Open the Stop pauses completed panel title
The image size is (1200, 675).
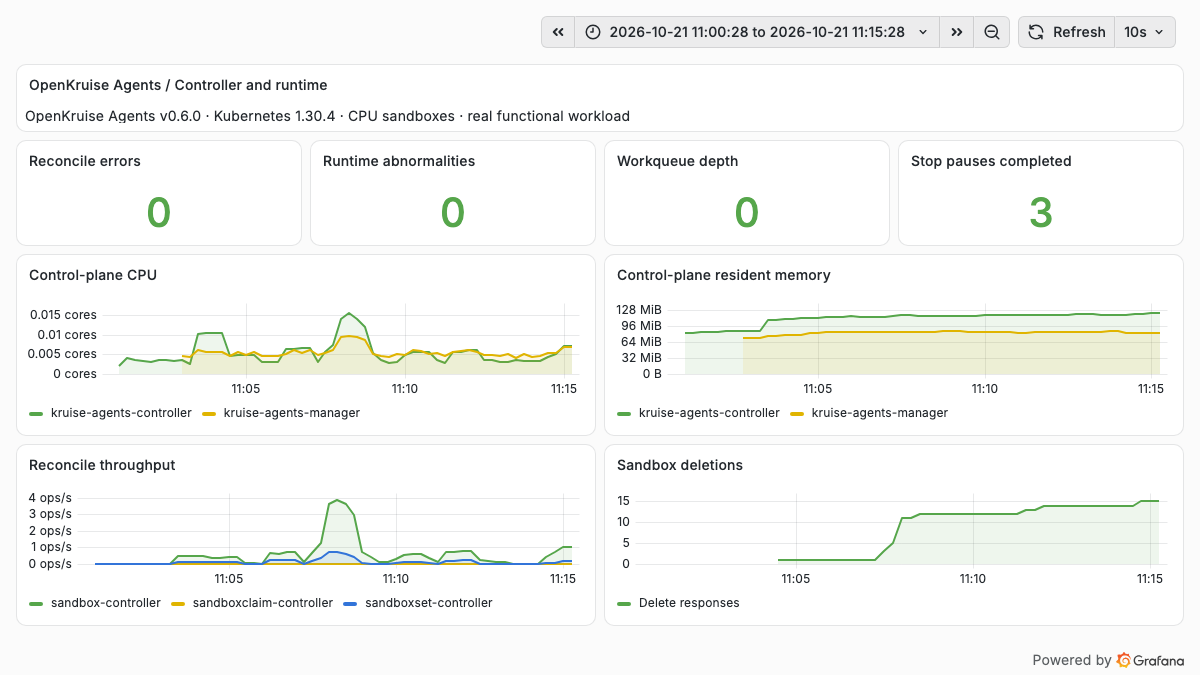pyautogui.click(x=991, y=161)
